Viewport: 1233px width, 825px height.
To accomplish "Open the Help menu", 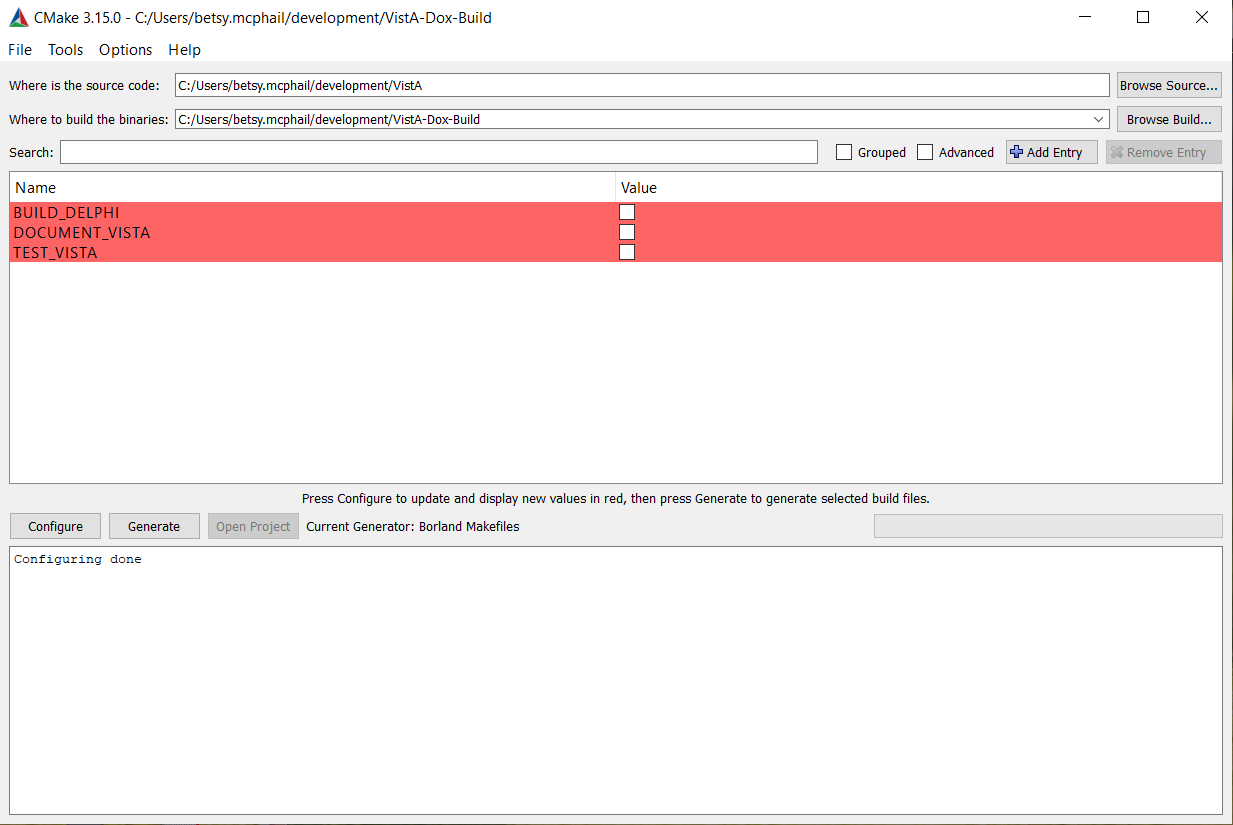I will coord(184,50).
